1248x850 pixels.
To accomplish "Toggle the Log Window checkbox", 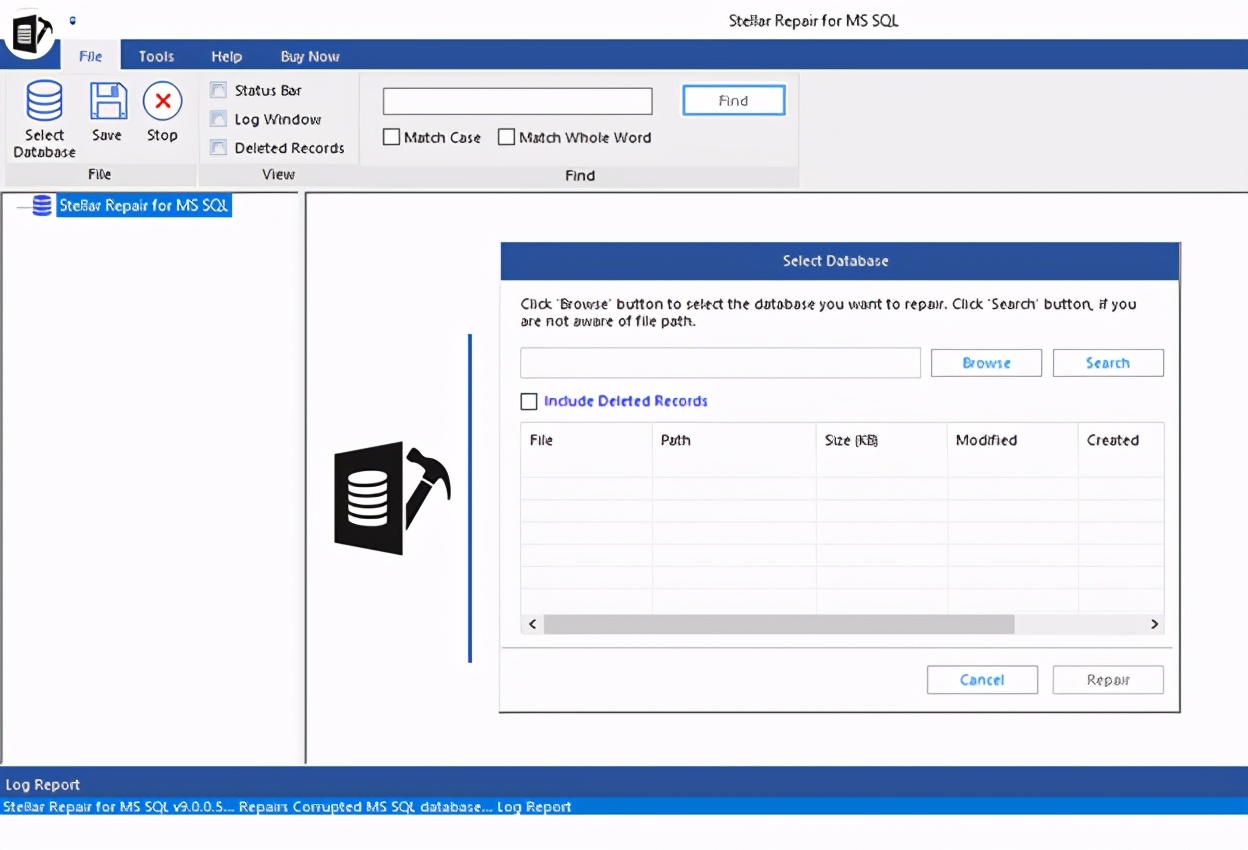I will 218,119.
